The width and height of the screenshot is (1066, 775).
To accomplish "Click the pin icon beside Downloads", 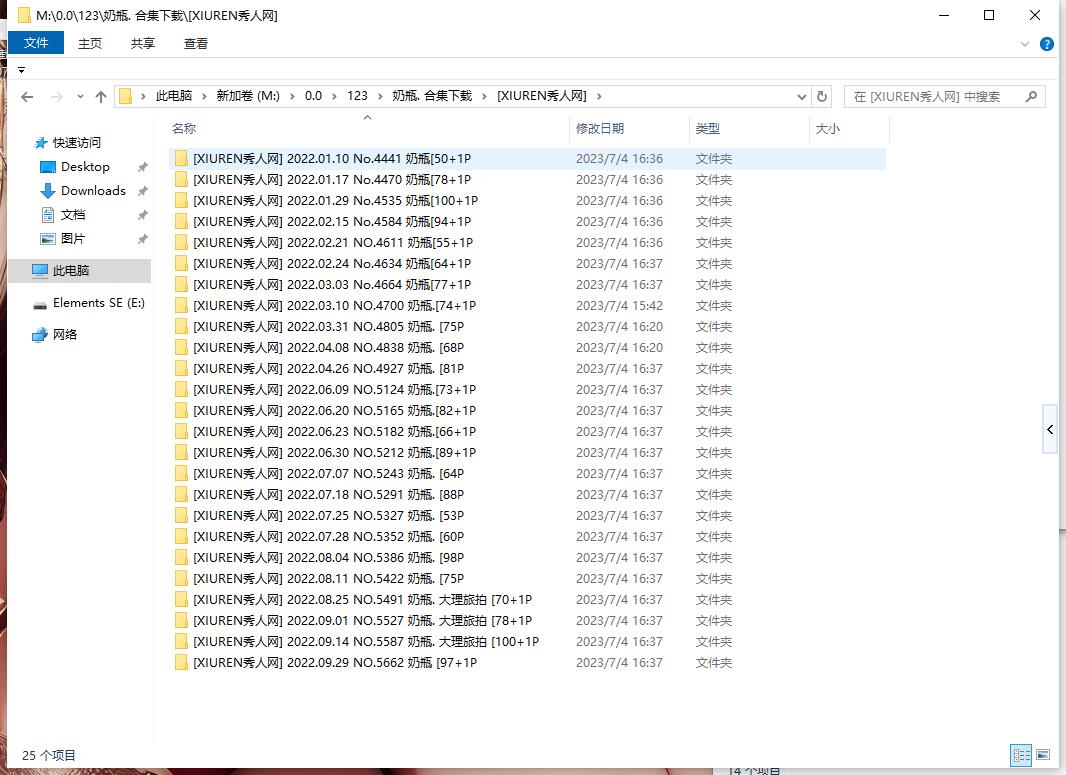I will (142, 191).
